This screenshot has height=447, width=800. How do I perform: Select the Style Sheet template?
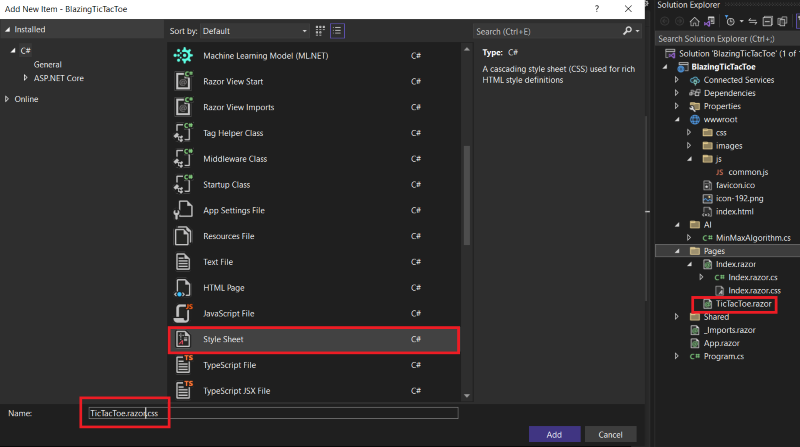[x=314, y=339]
